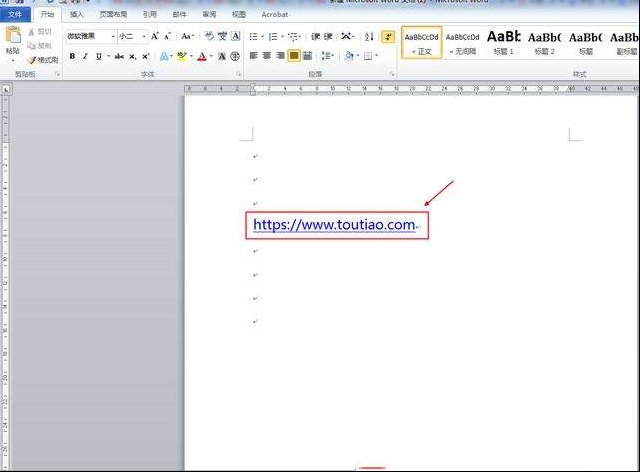
Task: Open the line spacing dropdown
Action: tap(327, 56)
